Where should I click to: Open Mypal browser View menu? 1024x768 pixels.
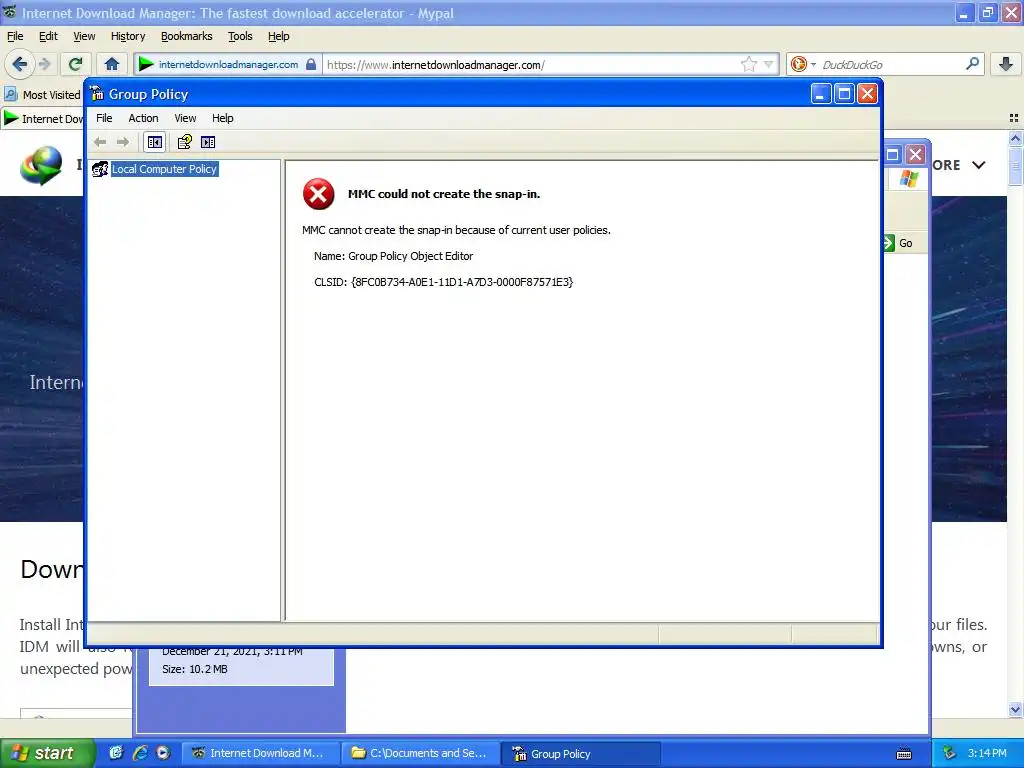(84, 37)
